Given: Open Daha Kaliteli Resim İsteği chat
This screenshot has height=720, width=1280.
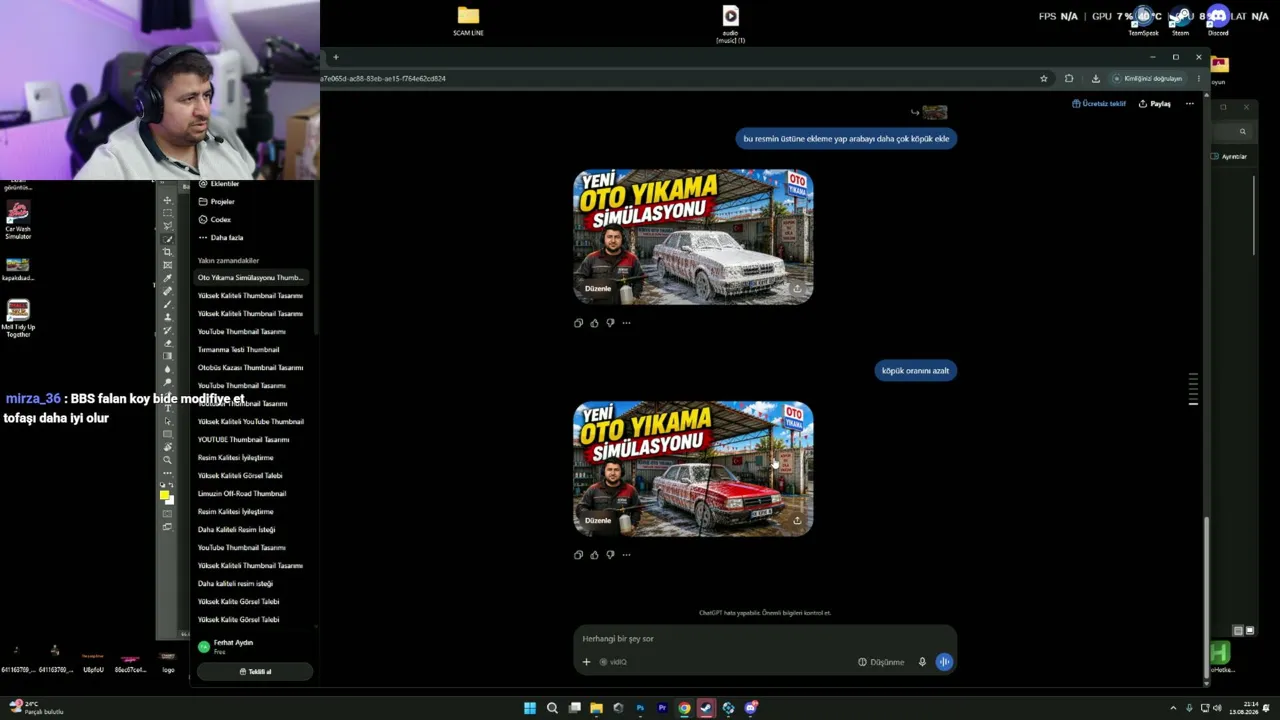Looking at the screenshot, I should pos(236,530).
